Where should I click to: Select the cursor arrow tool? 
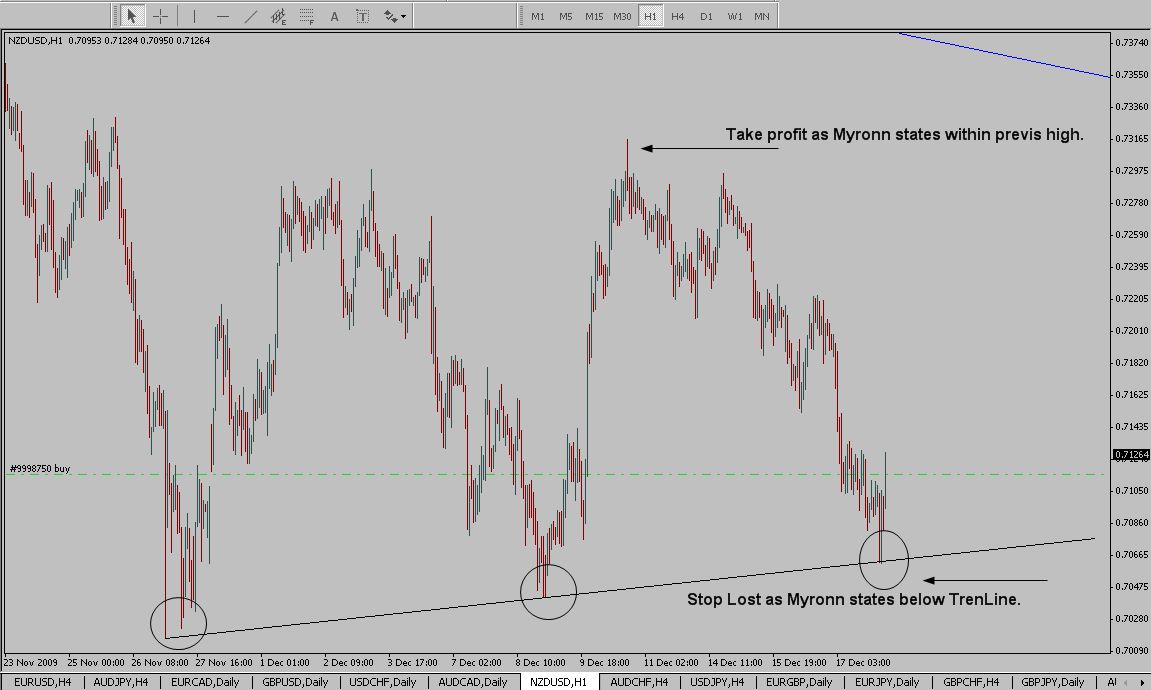[131, 16]
